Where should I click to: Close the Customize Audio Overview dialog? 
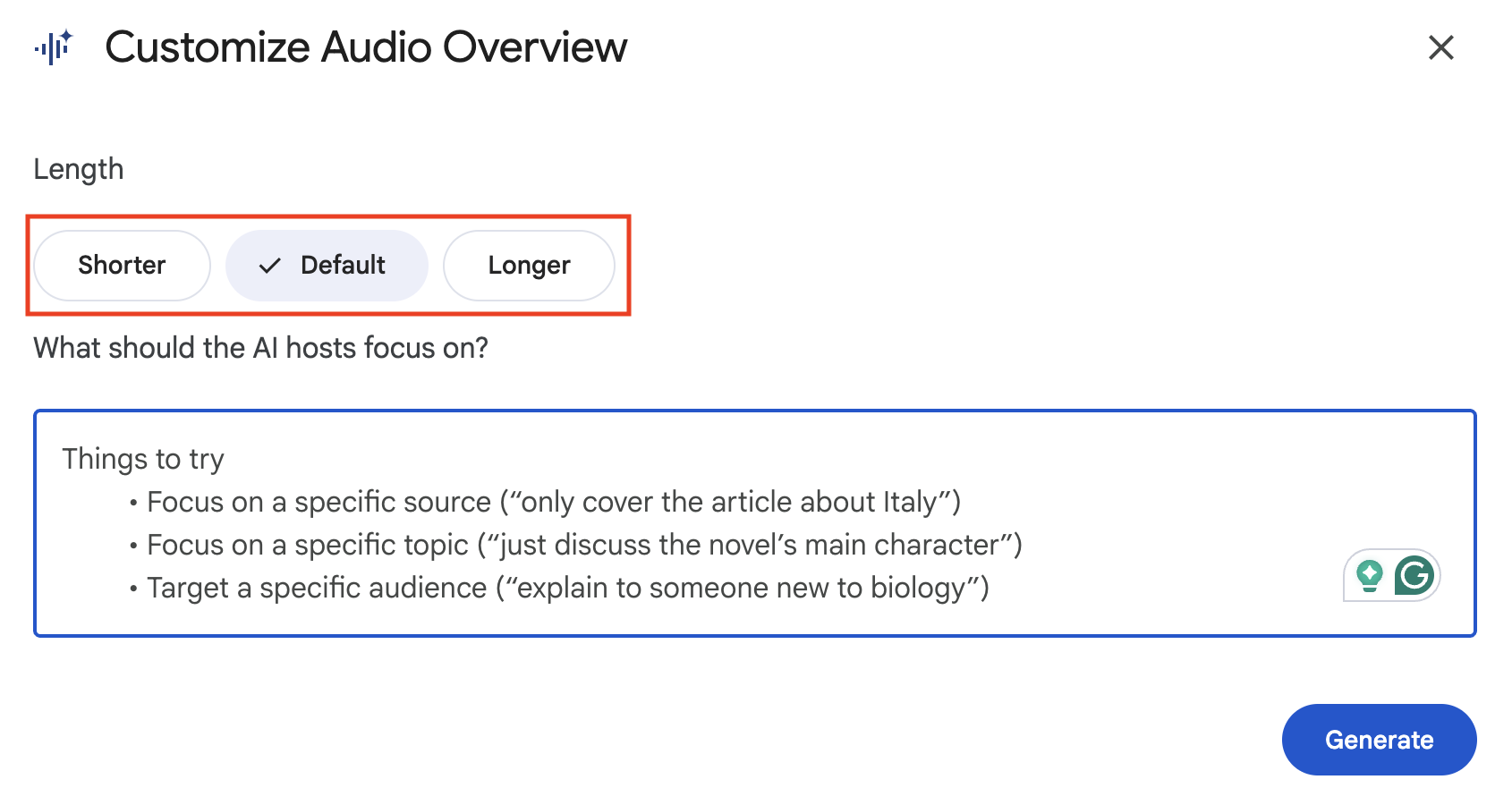(1440, 47)
